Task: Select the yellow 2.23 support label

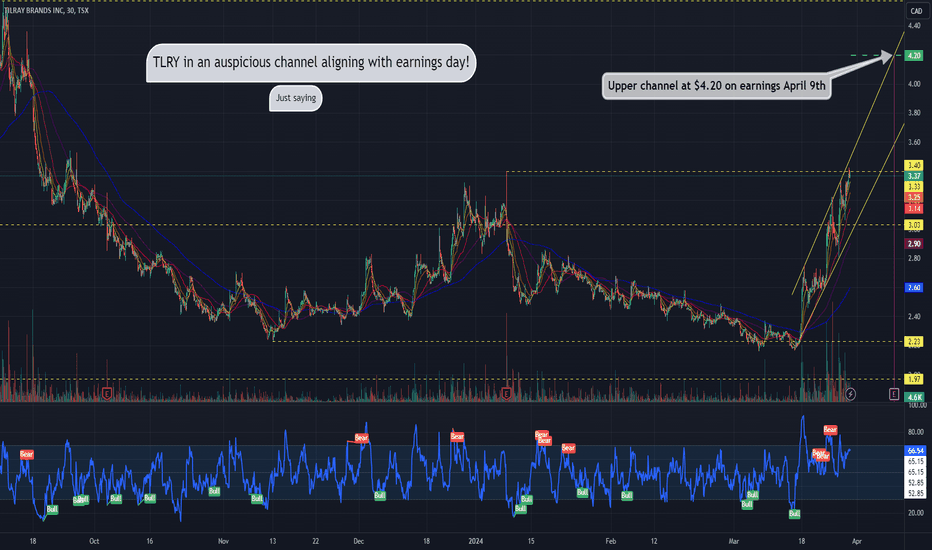Action: point(914,341)
